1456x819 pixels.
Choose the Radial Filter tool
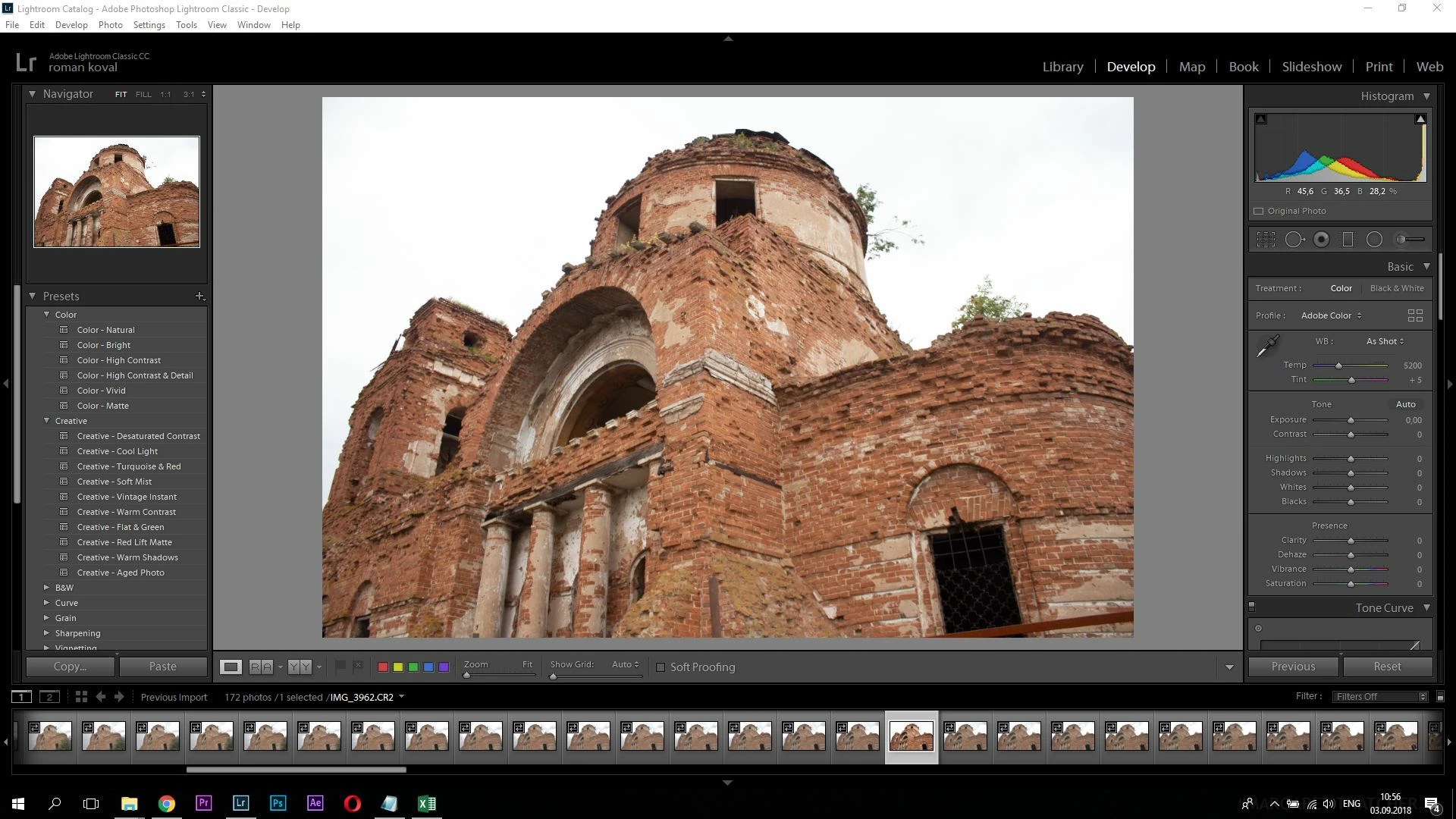1374,240
